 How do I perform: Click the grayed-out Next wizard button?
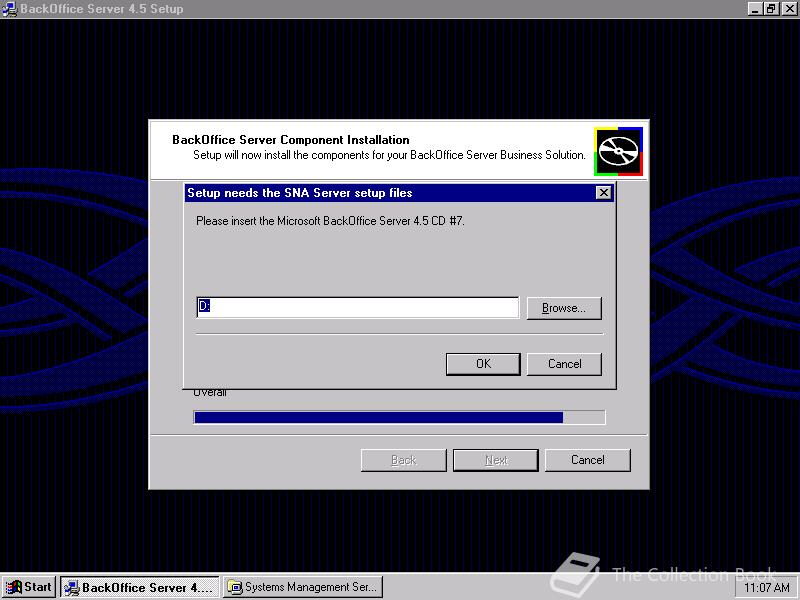(496, 460)
